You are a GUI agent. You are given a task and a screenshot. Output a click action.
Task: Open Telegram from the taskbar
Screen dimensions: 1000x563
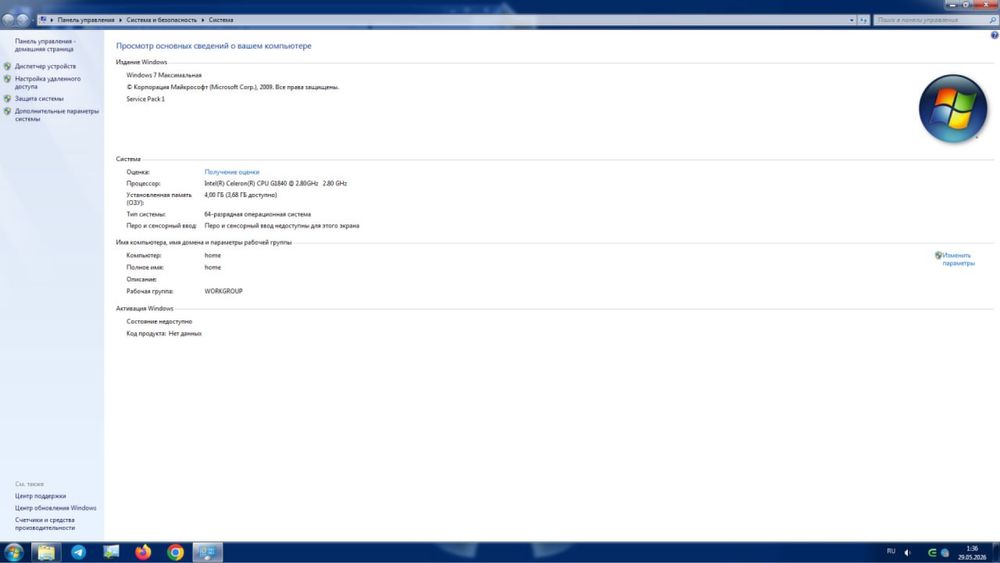(x=78, y=552)
